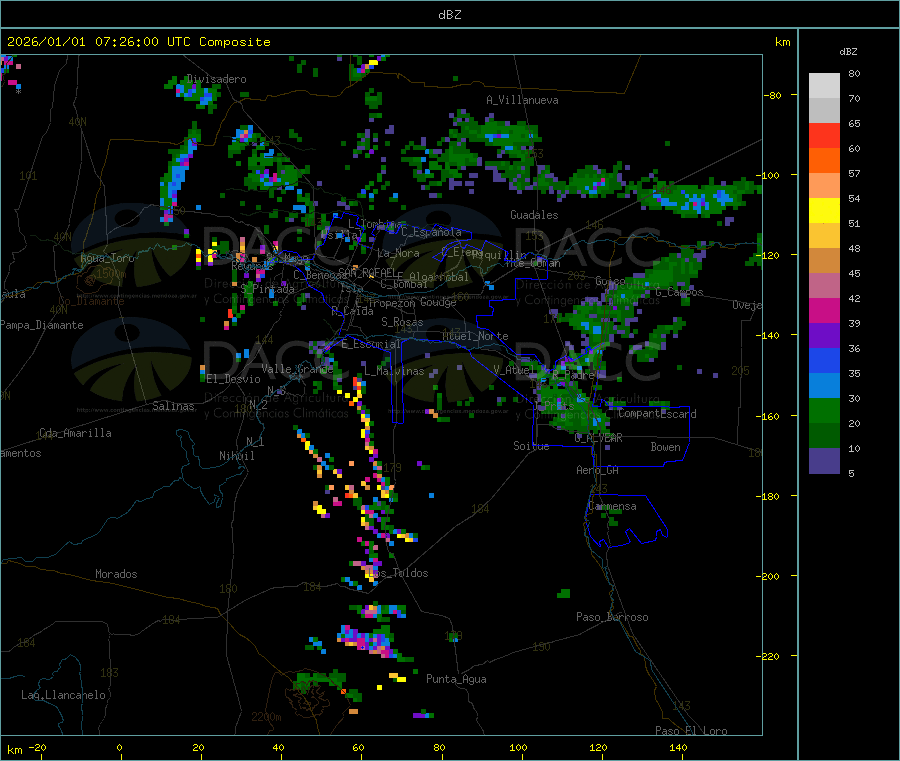Click the Goico location label
This screenshot has width=900, height=761.
click(610, 281)
